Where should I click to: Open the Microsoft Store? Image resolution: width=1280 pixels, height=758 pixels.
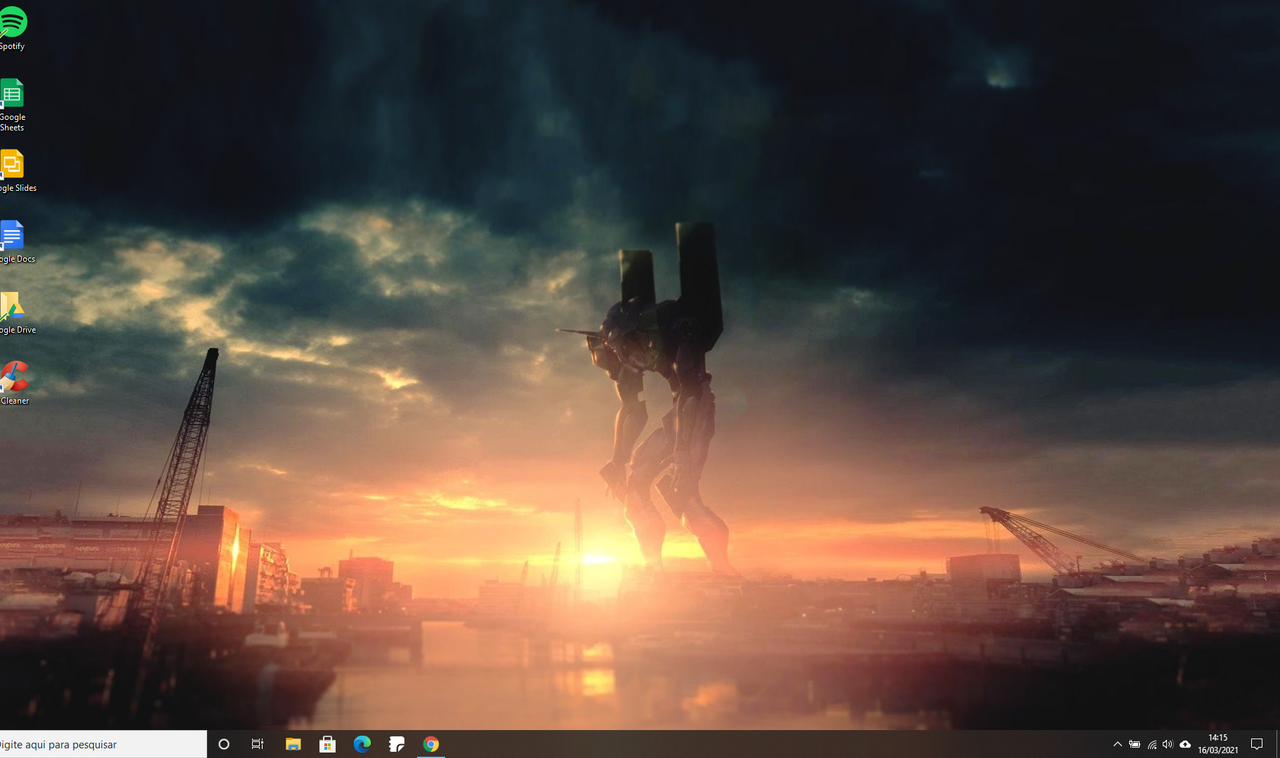[x=328, y=744]
